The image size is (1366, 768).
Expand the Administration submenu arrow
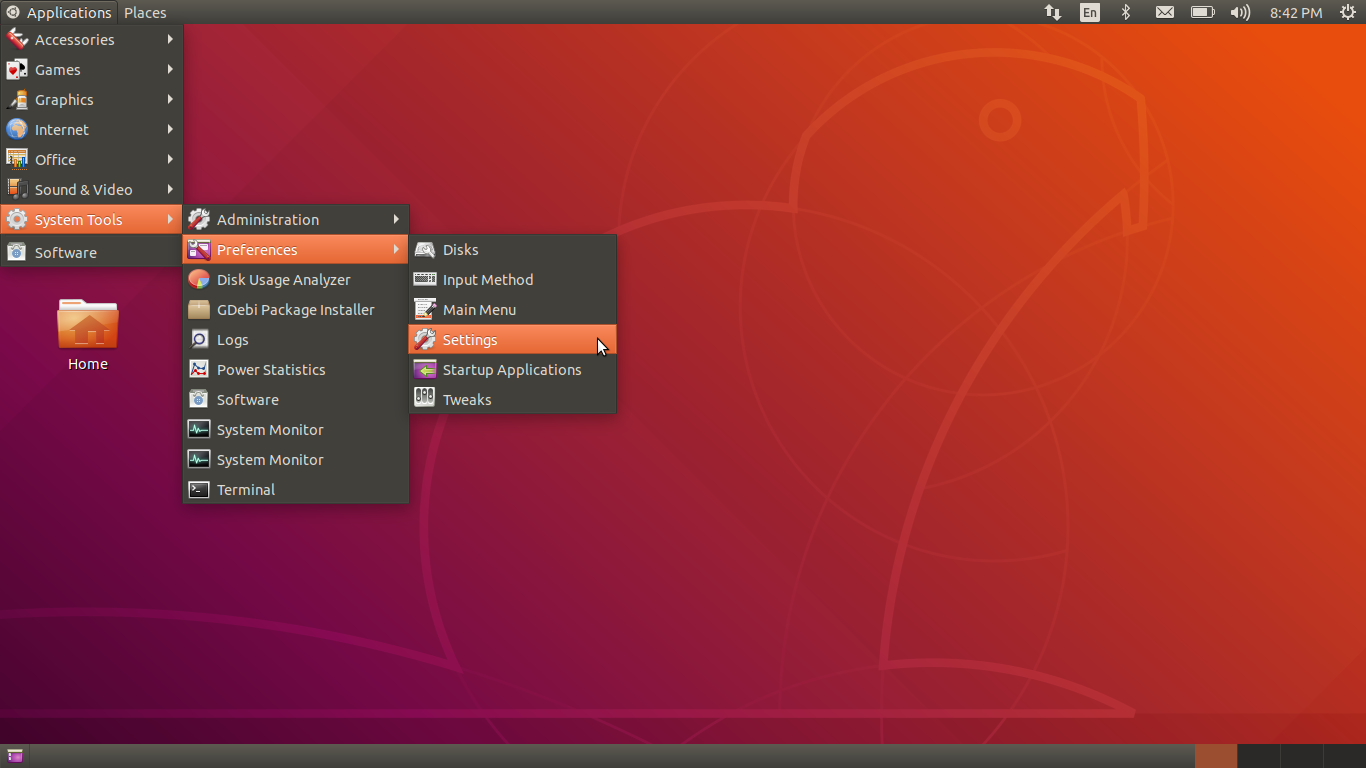tap(396, 220)
